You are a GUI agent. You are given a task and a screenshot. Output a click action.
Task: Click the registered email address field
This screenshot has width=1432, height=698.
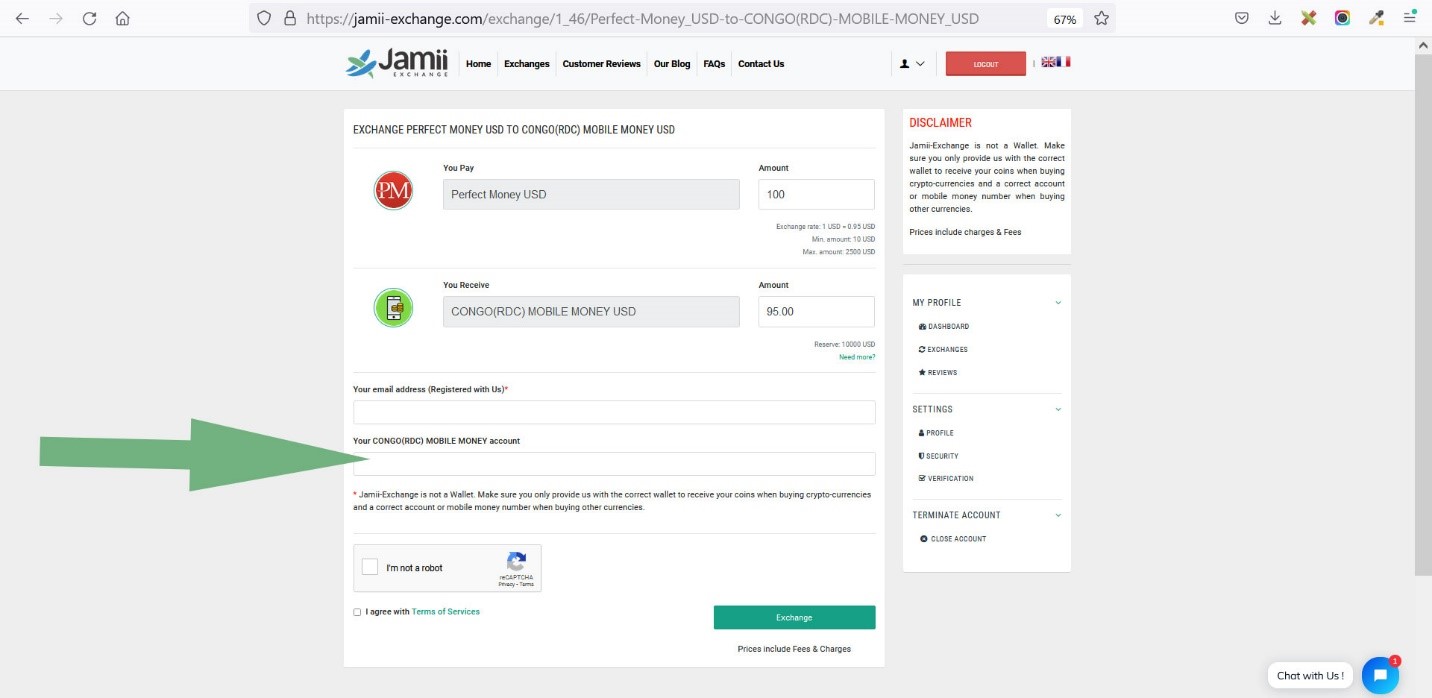tap(614, 412)
